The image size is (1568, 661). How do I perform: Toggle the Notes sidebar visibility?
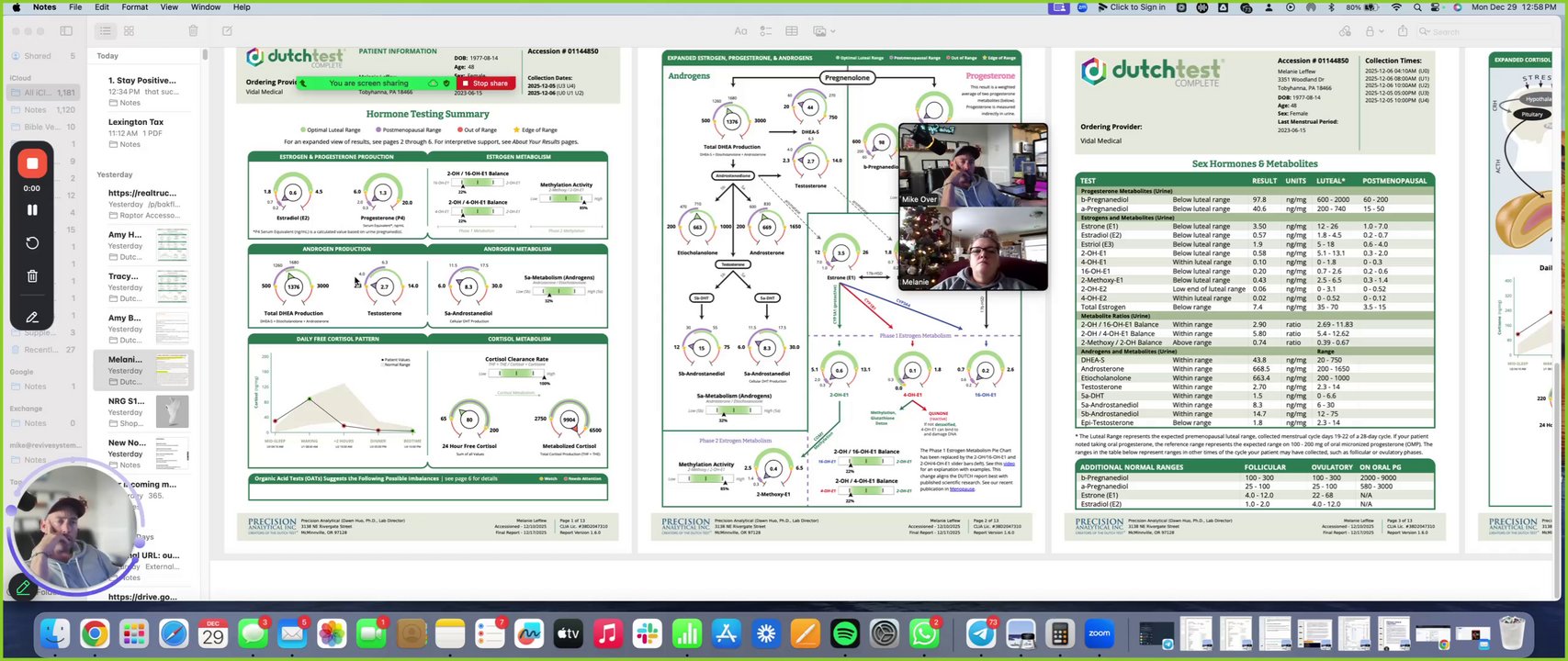pyautogui.click(x=66, y=31)
